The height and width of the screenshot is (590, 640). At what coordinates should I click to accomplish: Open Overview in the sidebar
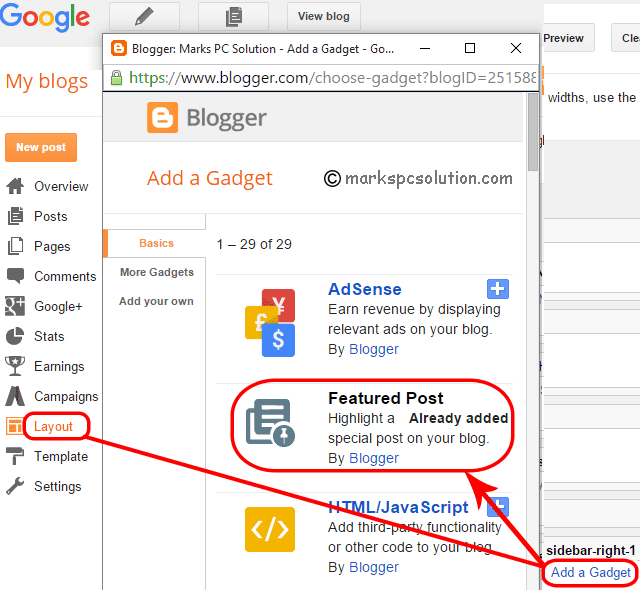pyautogui.click(x=61, y=186)
